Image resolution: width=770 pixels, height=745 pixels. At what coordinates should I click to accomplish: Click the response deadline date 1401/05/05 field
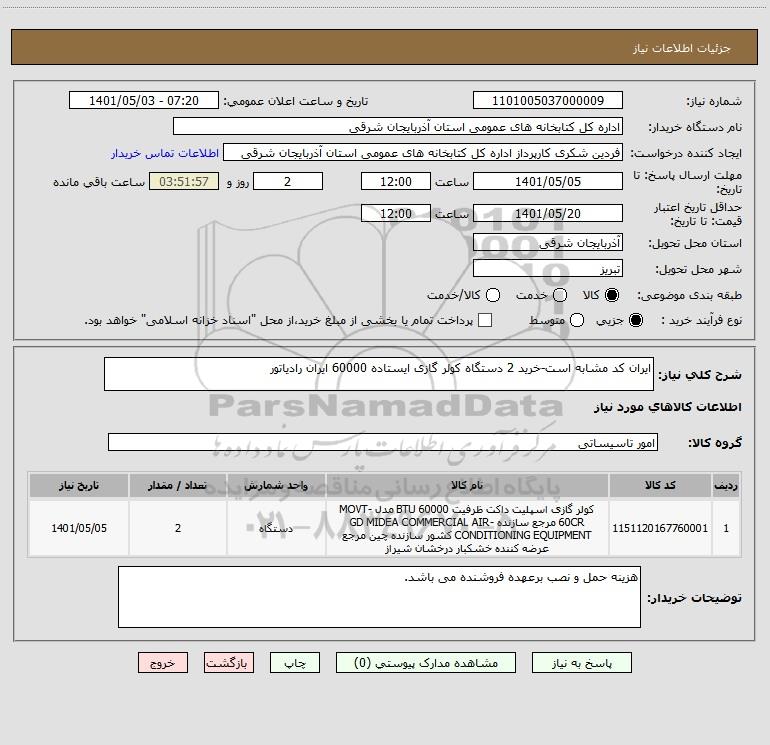point(548,181)
